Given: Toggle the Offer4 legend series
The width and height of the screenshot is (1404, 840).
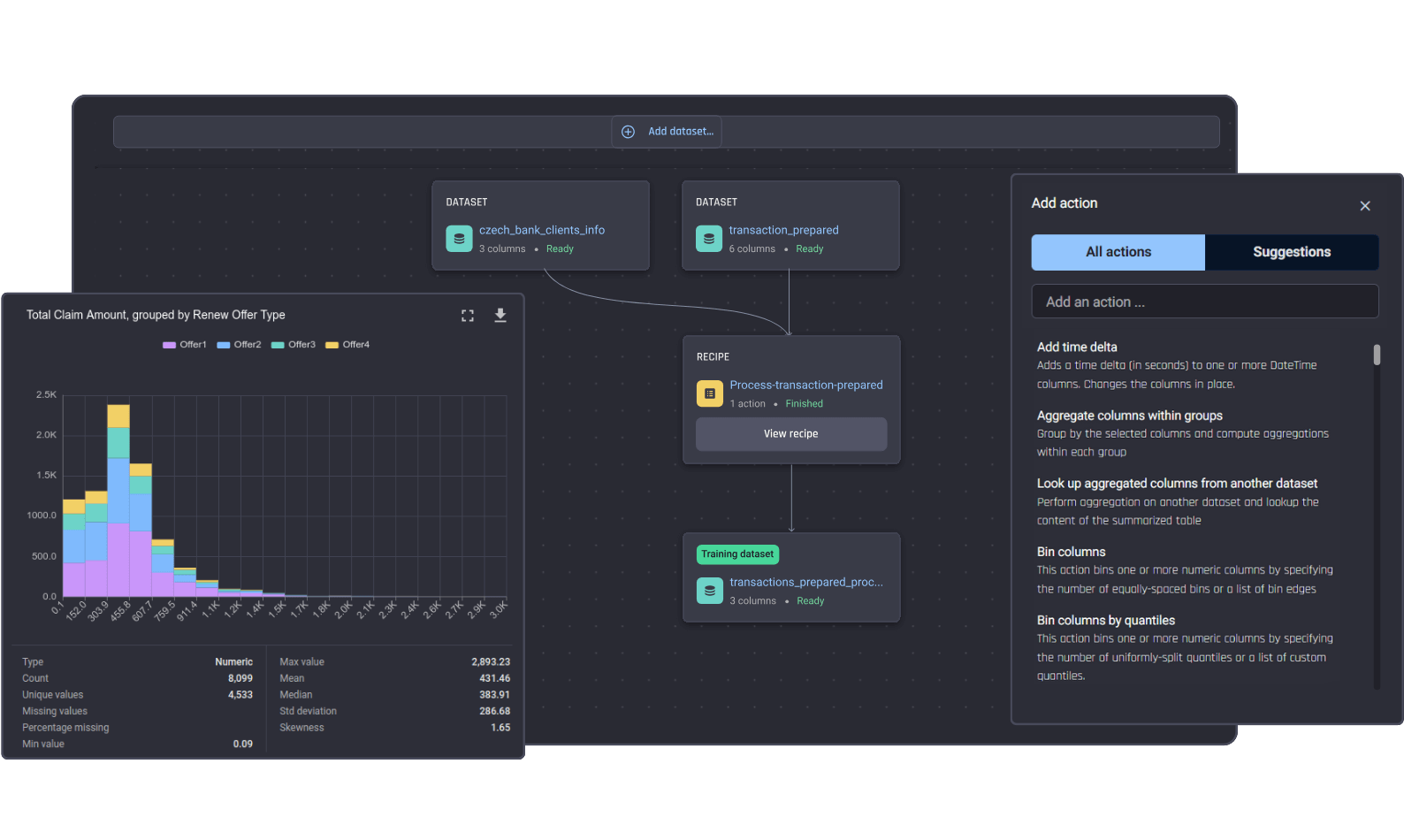Looking at the screenshot, I should coord(347,345).
